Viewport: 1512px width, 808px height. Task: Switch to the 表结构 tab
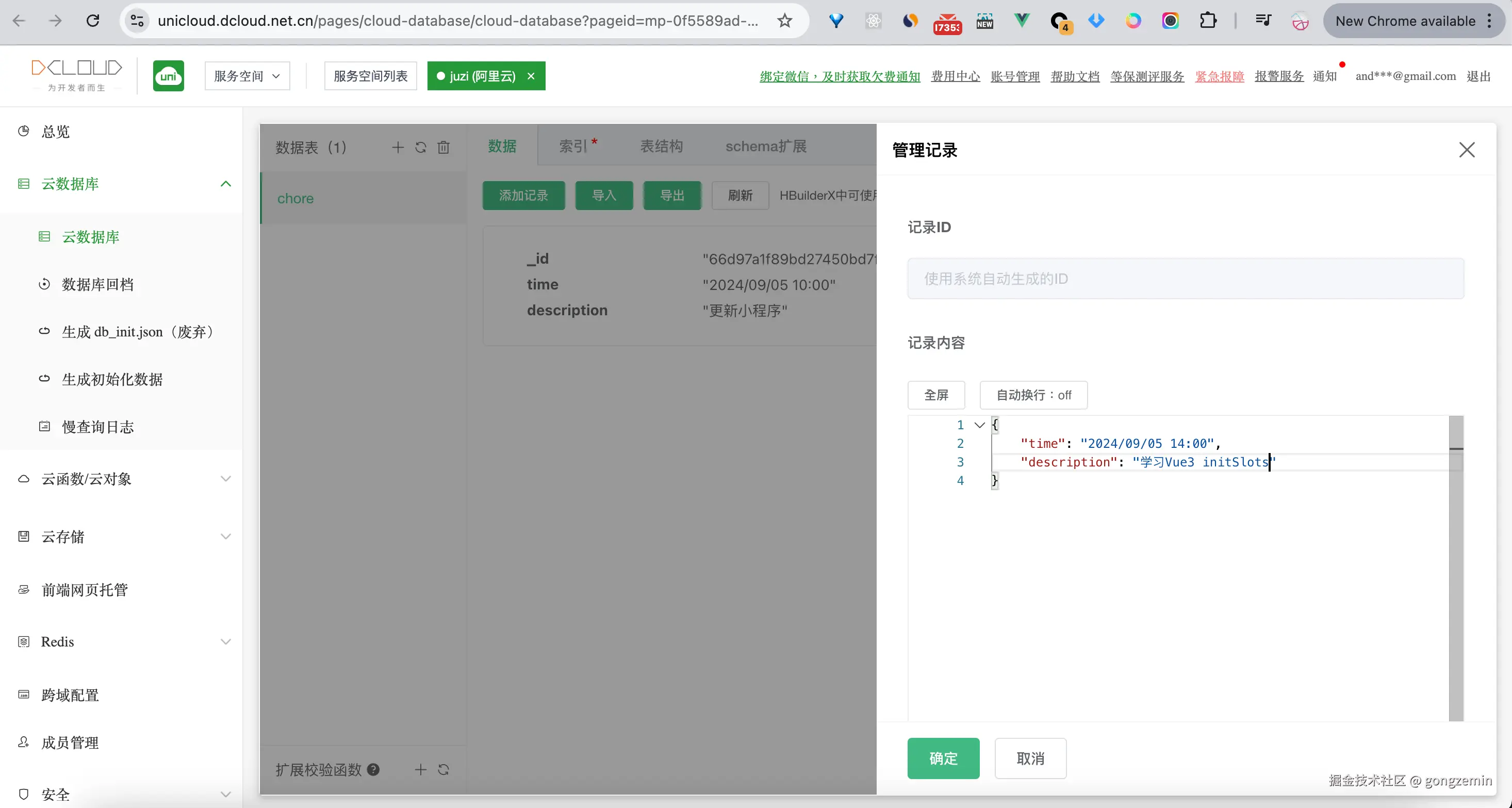tap(661, 146)
